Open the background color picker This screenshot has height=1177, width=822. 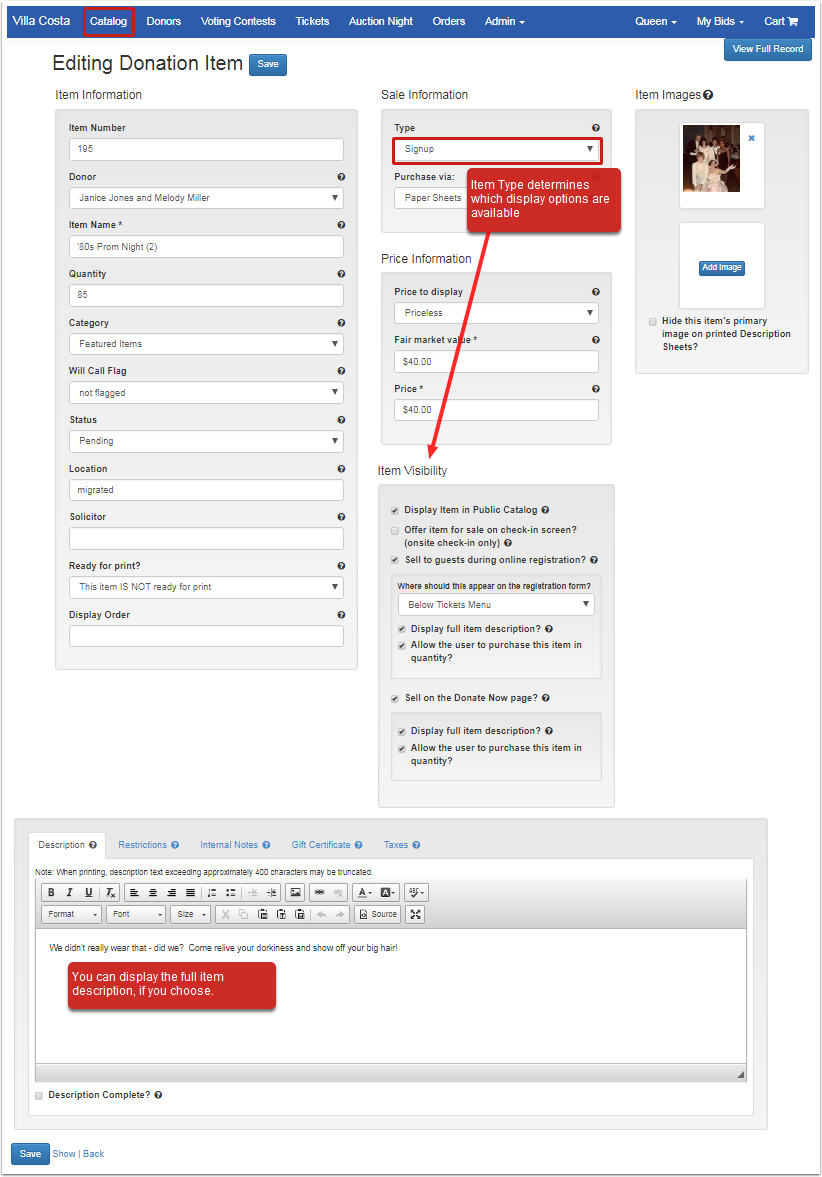pyautogui.click(x=387, y=893)
